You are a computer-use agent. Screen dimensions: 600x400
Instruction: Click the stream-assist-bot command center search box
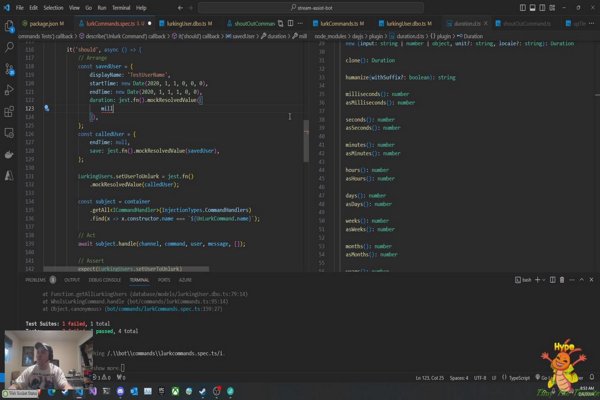311,8
